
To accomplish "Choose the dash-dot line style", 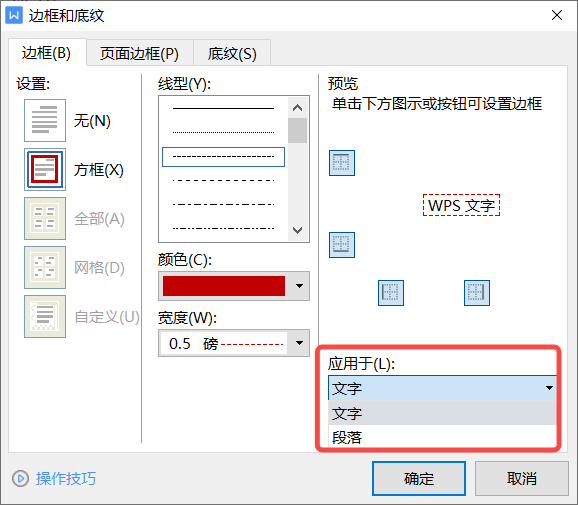I will coord(223,204).
